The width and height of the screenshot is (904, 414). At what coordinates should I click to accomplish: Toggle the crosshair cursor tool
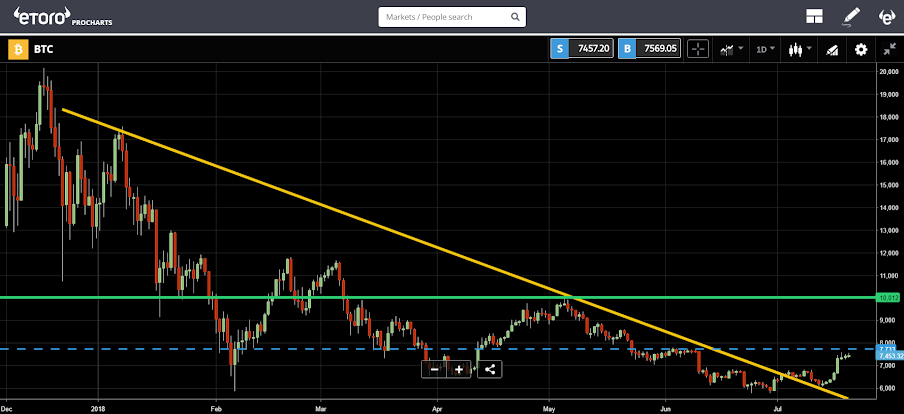[698, 50]
